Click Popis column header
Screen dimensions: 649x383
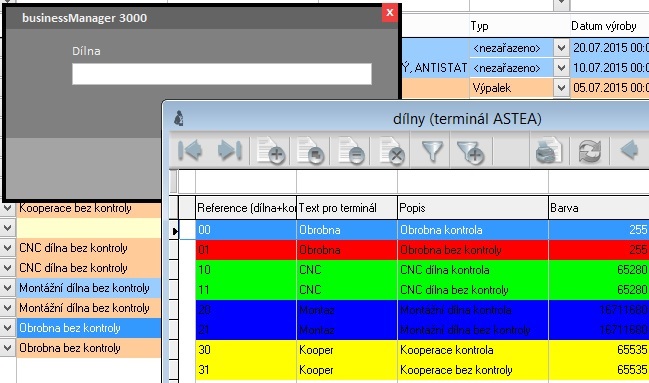pyautogui.click(x=473, y=208)
